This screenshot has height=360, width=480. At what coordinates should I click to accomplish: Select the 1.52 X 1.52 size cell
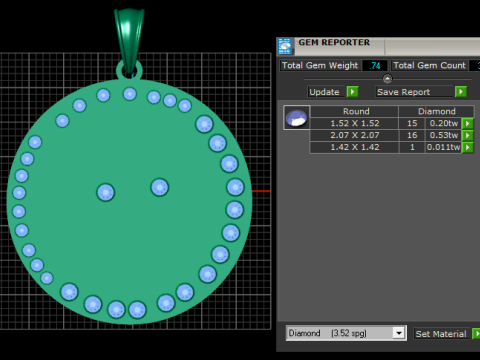355,123
